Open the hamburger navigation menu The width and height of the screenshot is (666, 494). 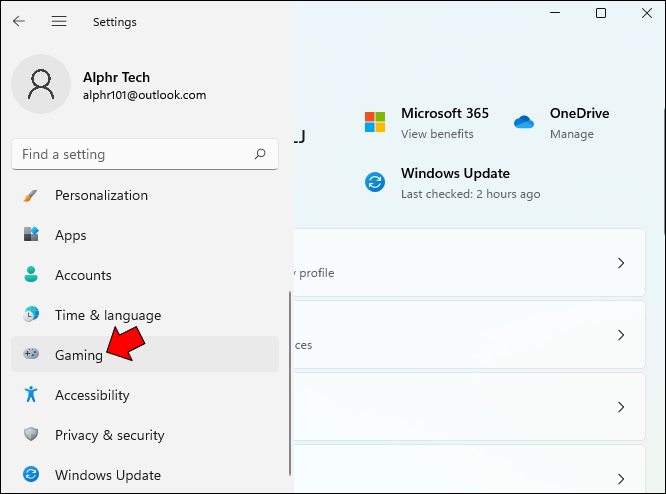pyautogui.click(x=59, y=21)
